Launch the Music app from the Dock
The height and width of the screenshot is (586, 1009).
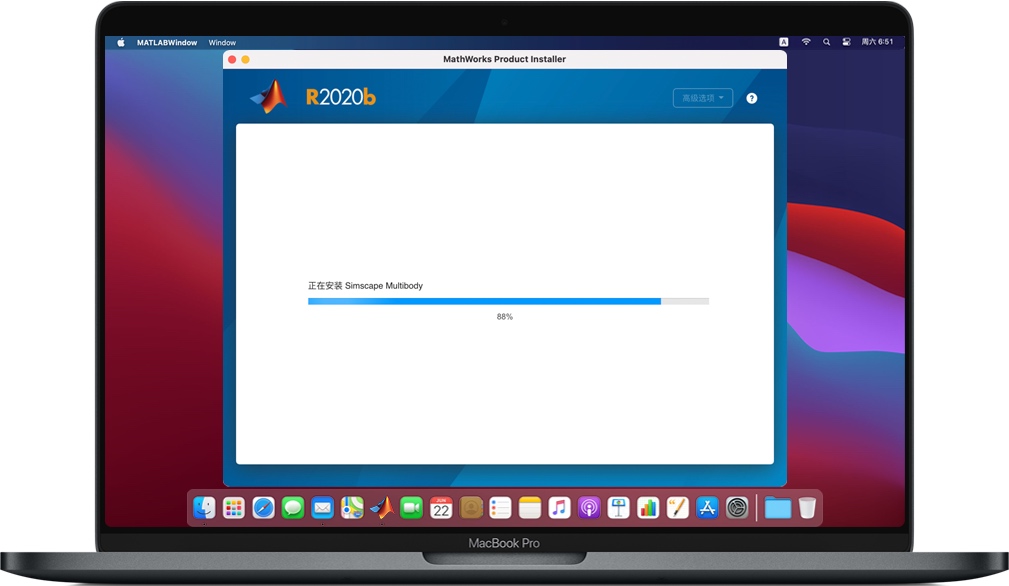pyautogui.click(x=559, y=508)
